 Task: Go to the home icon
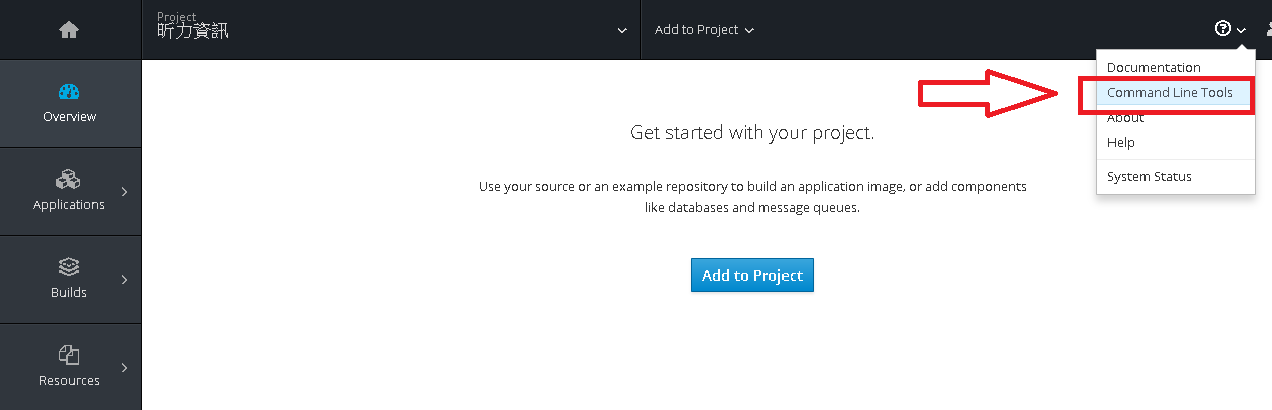69,30
